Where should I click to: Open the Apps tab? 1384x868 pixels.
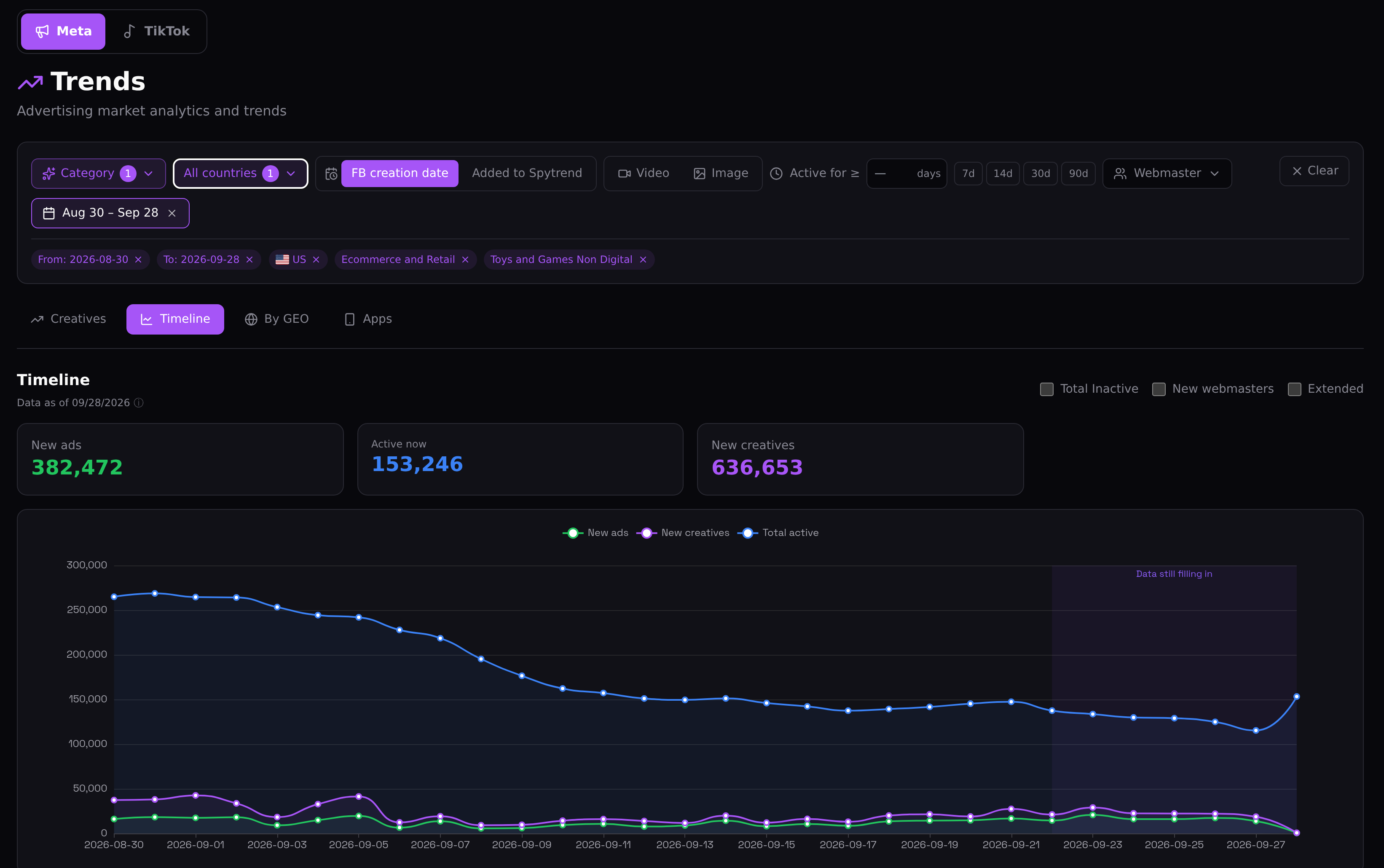click(368, 319)
